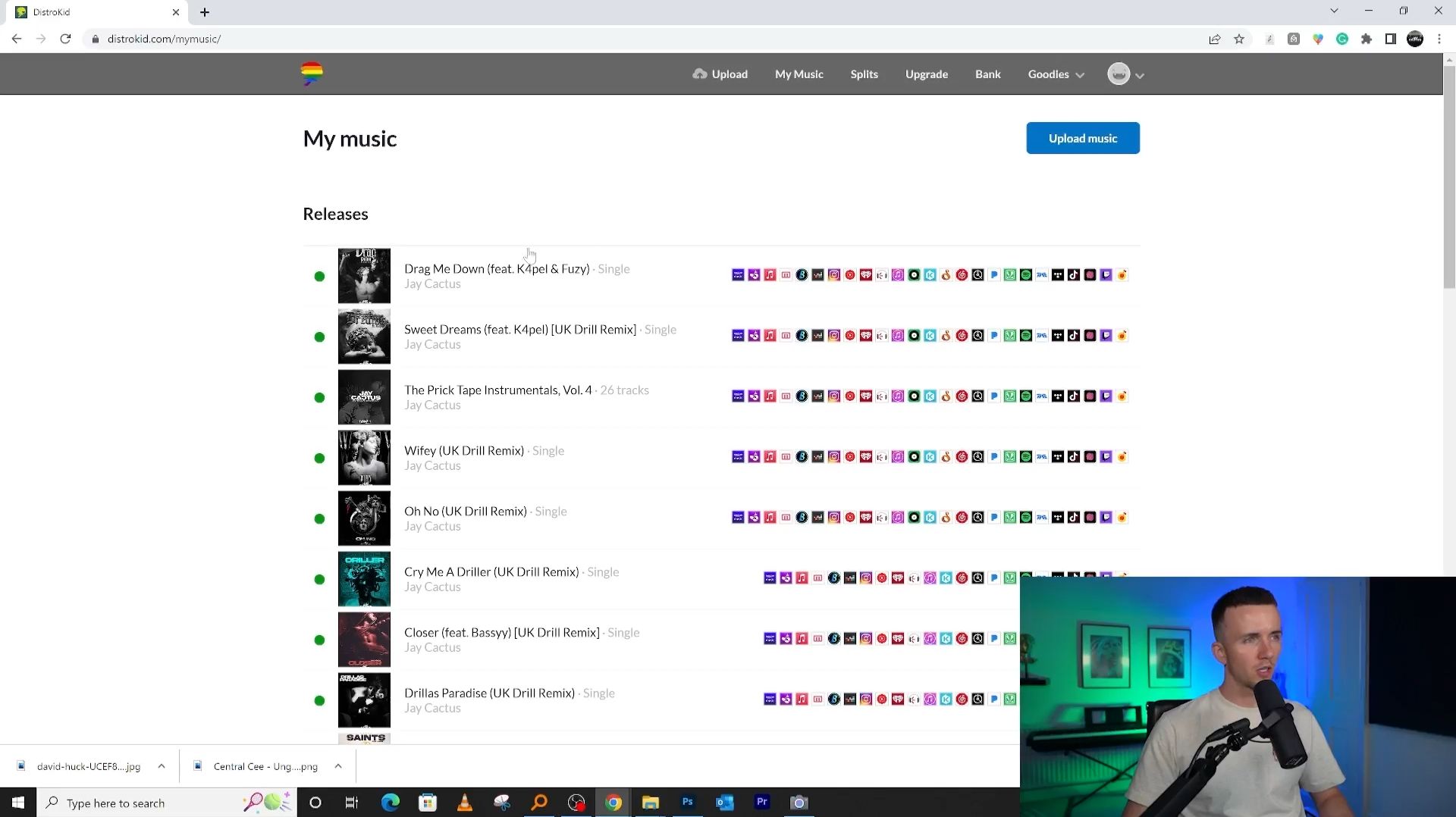
Task: Open Cry Me A Driller release link
Action: click(491, 571)
